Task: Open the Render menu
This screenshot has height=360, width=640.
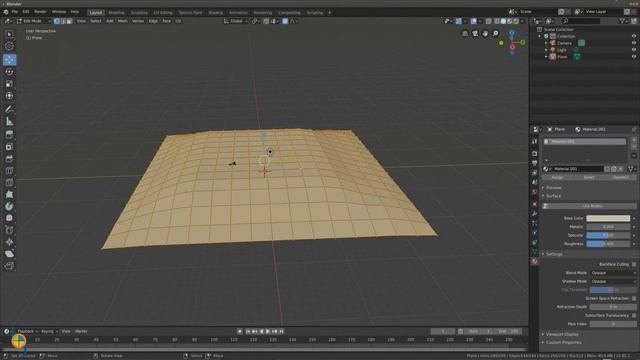Action: tap(40, 12)
